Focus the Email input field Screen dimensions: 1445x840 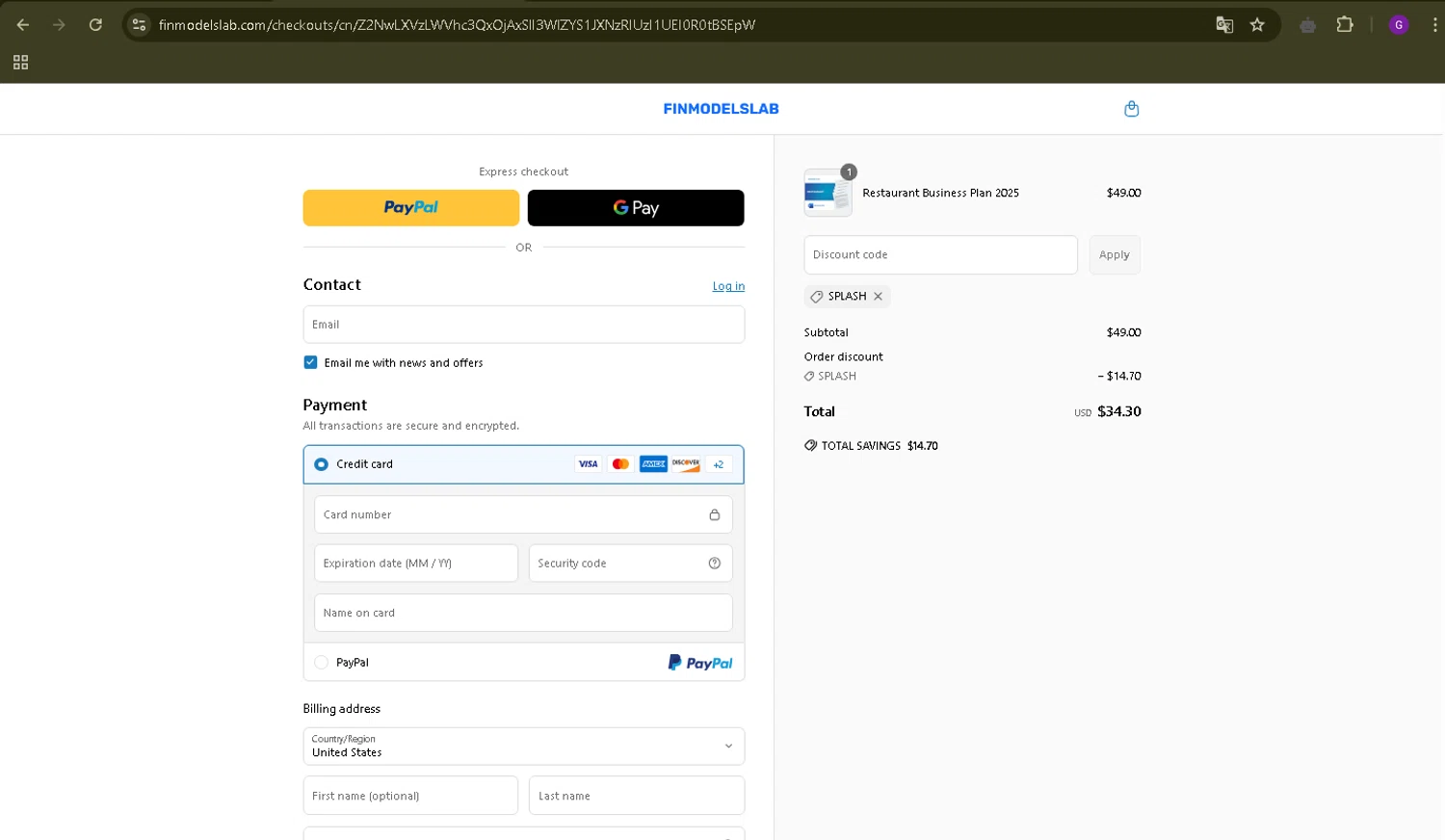click(x=524, y=325)
